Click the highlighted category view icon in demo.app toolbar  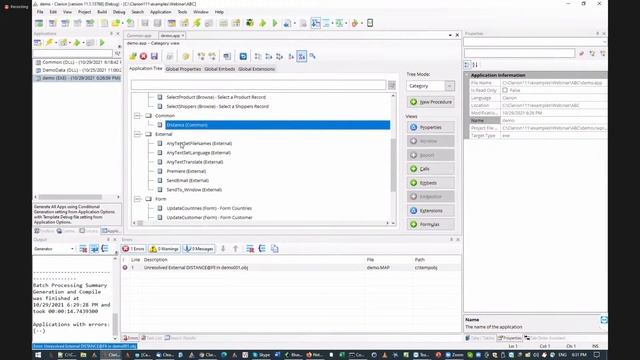tap(302, 56)
